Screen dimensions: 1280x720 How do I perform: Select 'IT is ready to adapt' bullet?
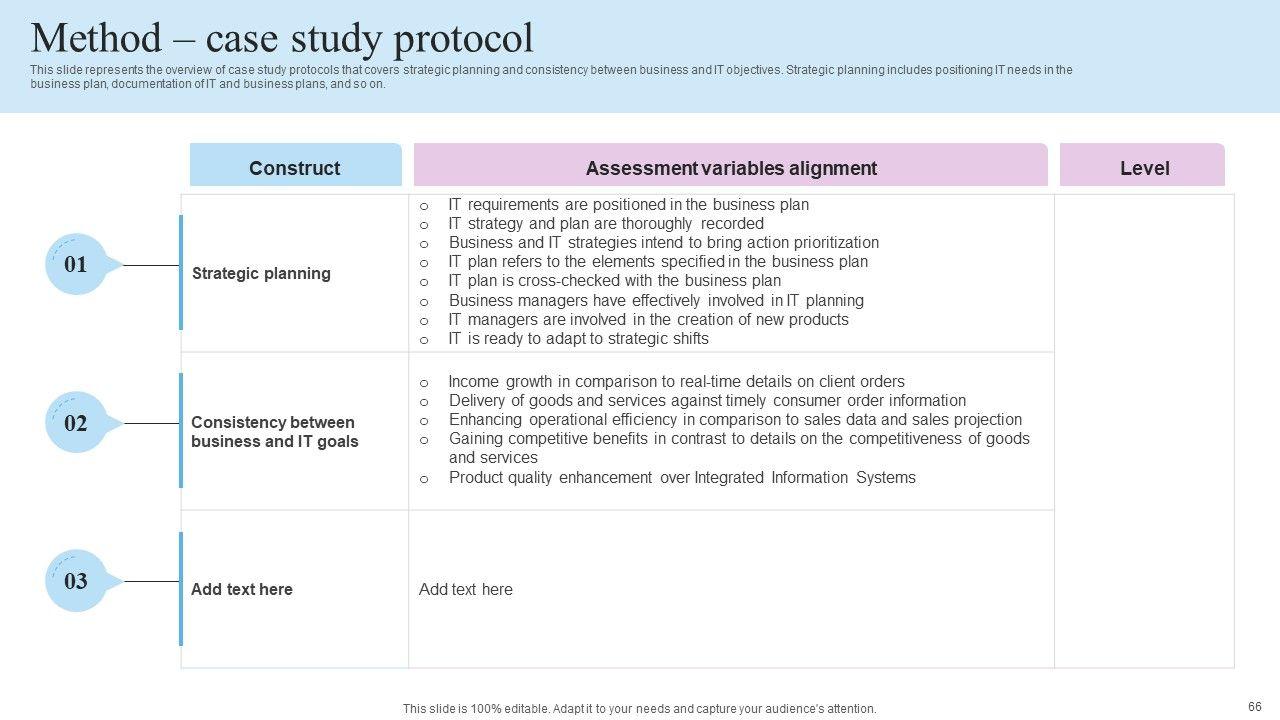[x=578, y=339]
